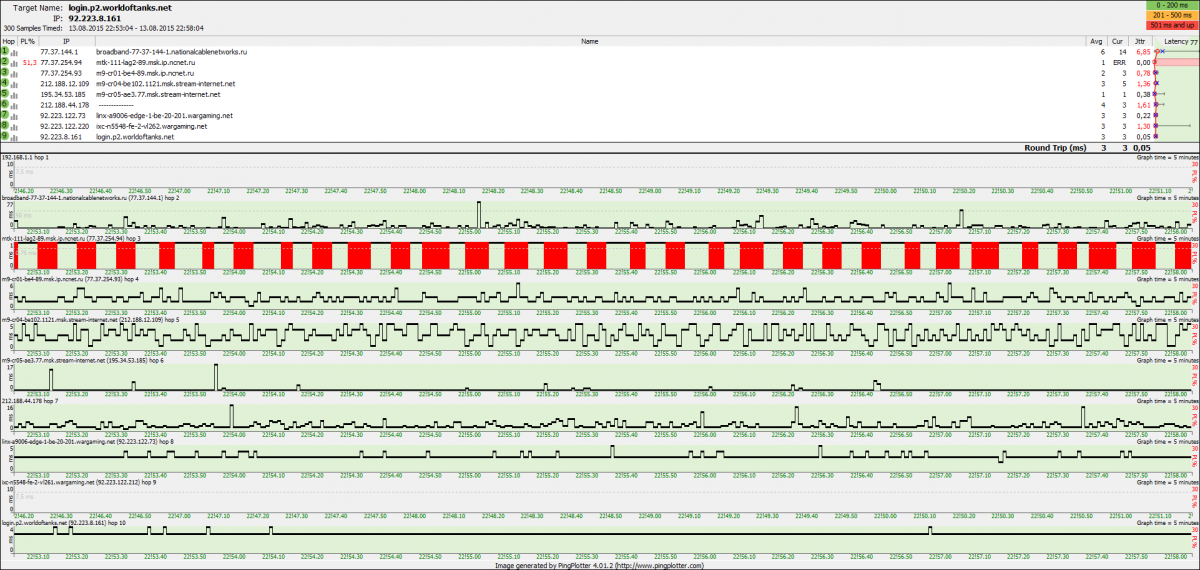1200x570 pixels.
Task: Click the IP column header
Action: click(x=66, y=41)
